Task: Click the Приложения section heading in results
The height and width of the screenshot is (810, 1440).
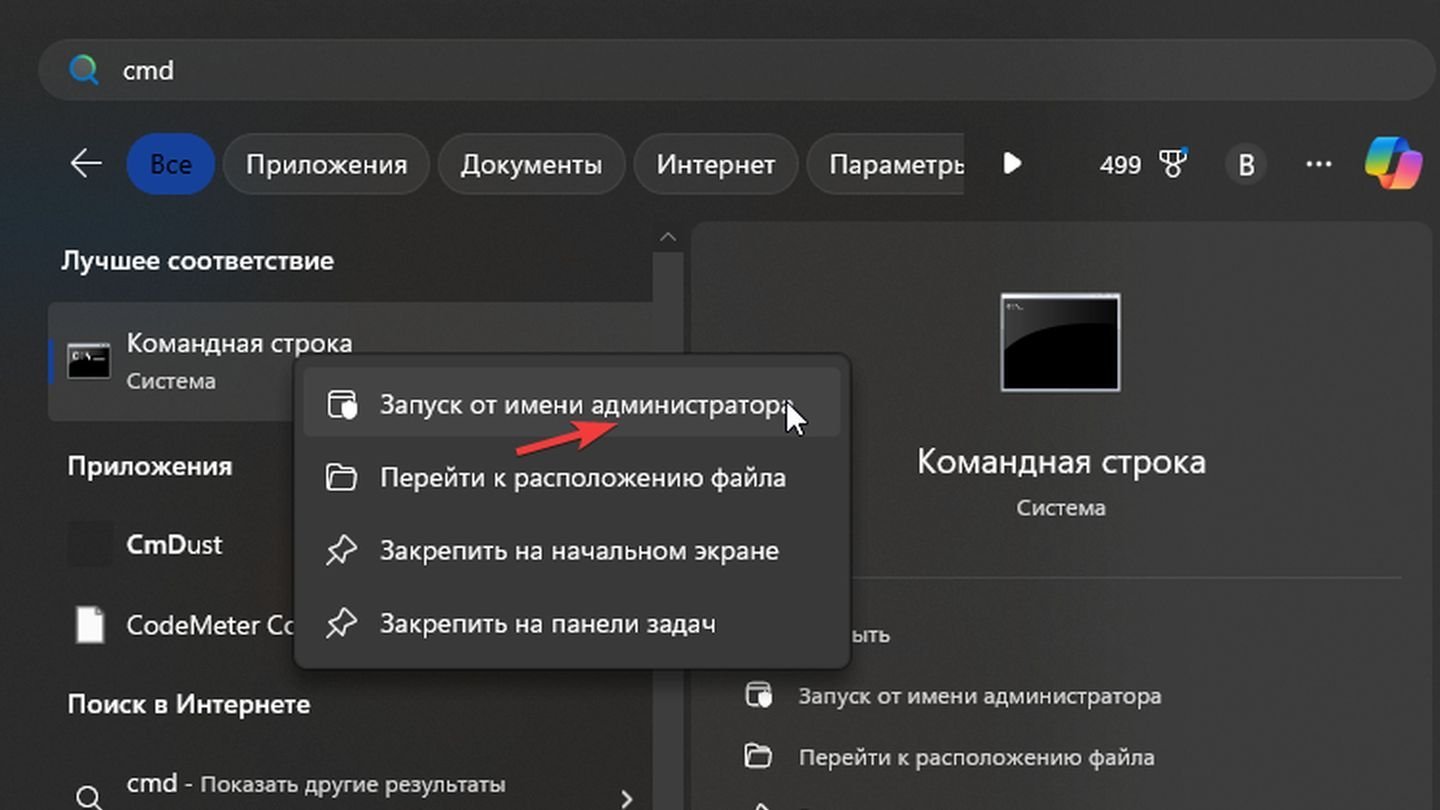Action: click(x=150, y=466)
